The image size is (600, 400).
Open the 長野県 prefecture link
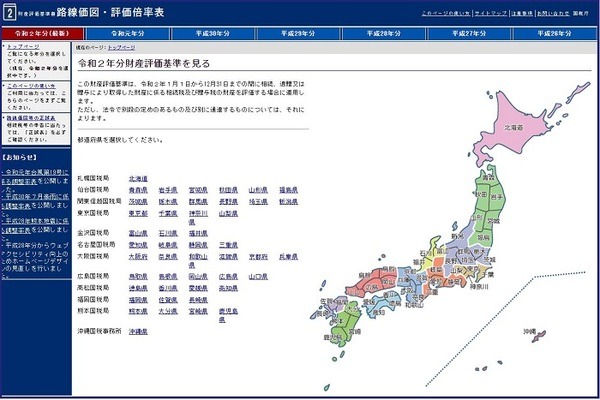point(228,202)
